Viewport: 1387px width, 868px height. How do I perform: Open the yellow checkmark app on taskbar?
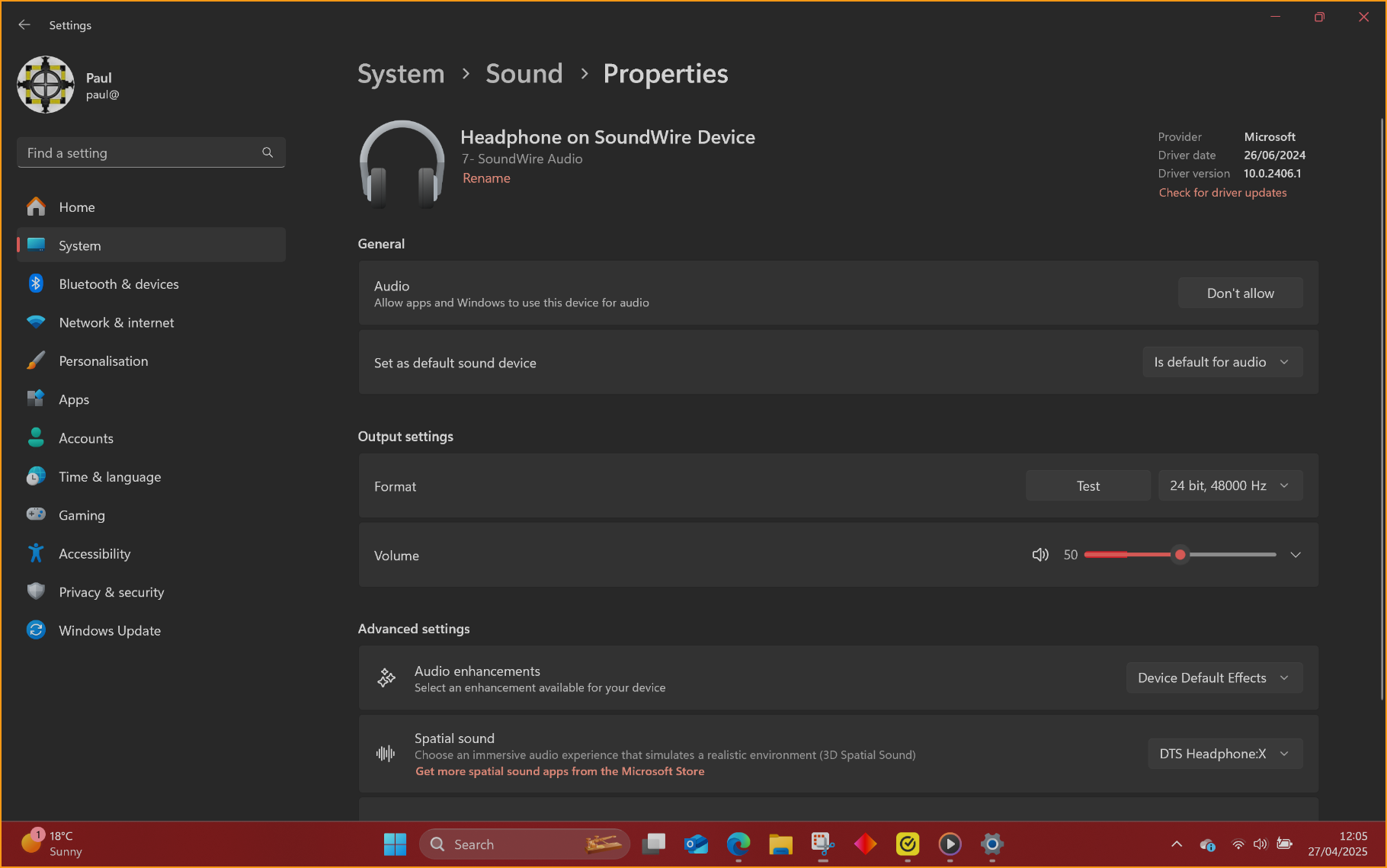pyautogui.click(x=908, y=844)
